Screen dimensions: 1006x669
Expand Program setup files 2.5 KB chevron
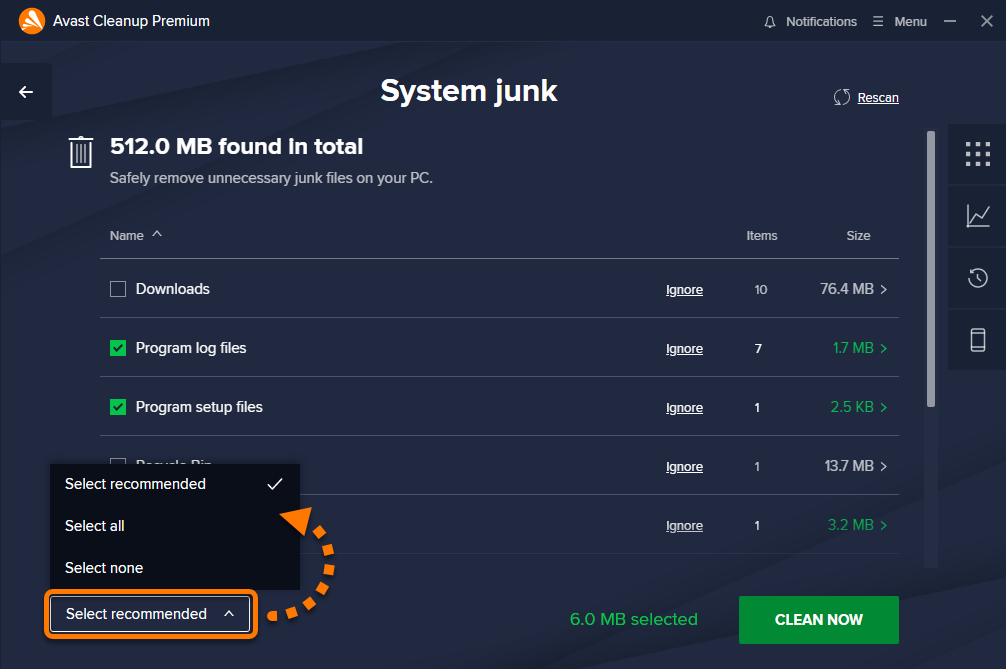pos(883,407)
